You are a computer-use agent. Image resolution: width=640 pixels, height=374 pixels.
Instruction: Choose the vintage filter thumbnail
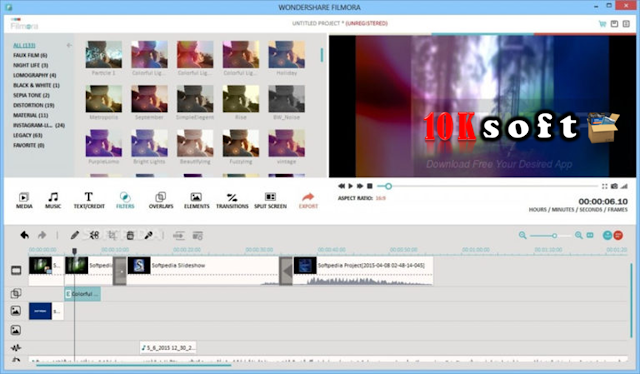287,143
